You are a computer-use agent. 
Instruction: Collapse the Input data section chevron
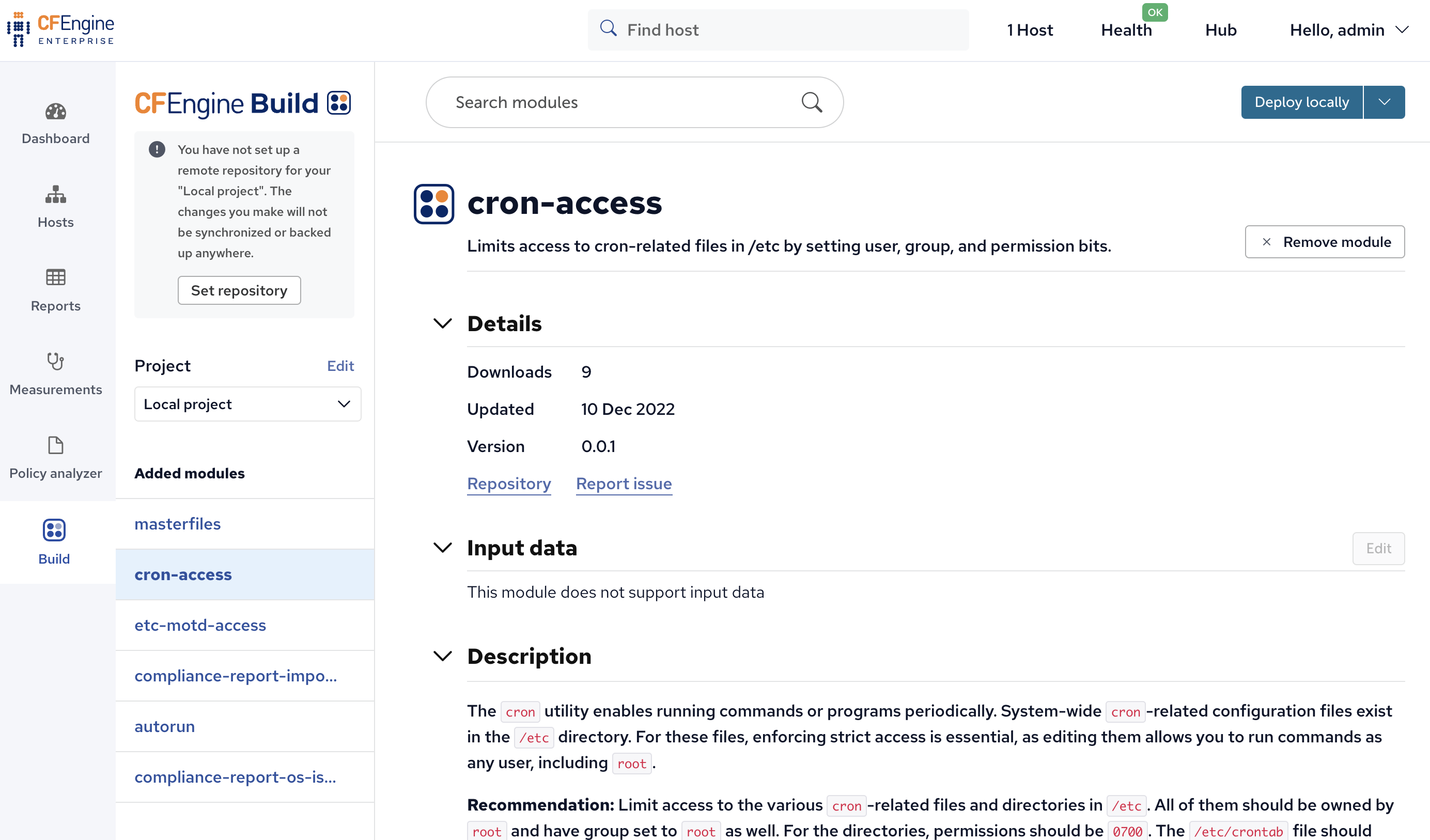(x=443, y=548)
